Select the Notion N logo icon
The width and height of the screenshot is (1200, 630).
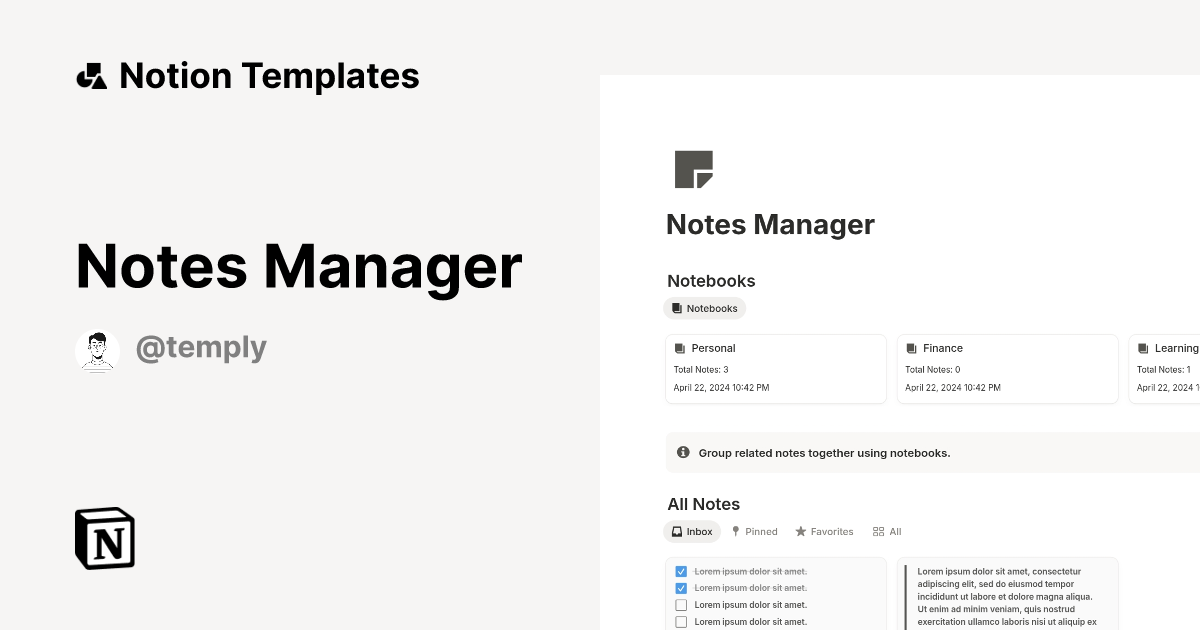tap(103, 538)
